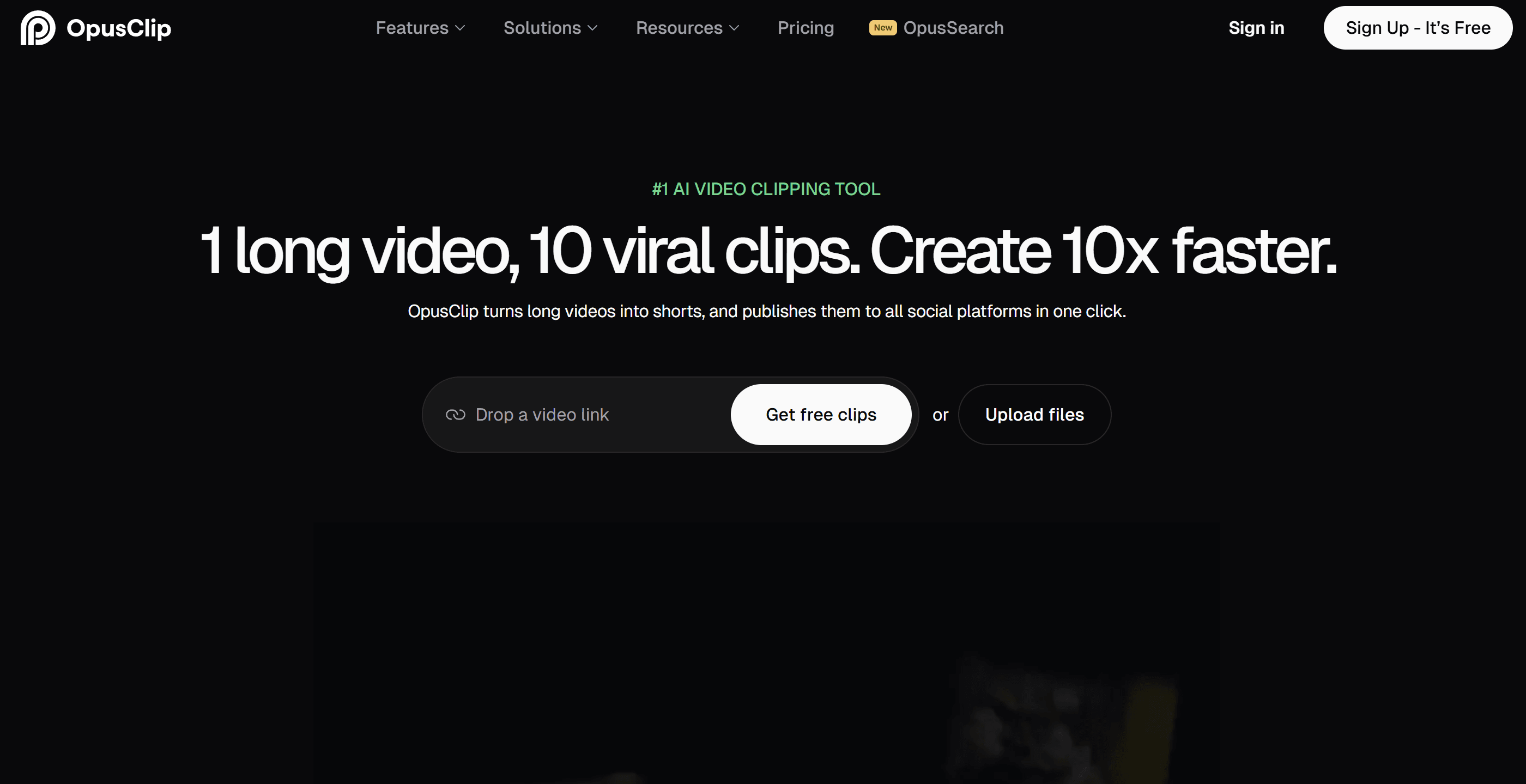Expand the Features dropdown chevron
The height and width of the screenshot is (784, 1526).
pos(459,28)
